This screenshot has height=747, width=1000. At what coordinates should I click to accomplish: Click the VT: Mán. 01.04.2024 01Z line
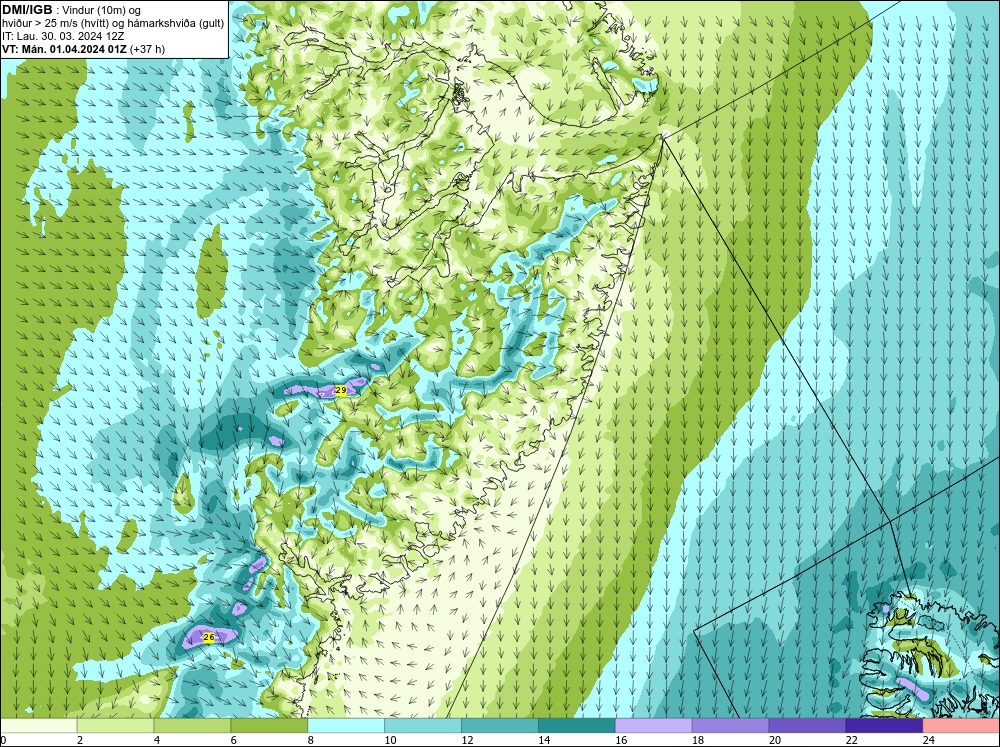pyautogui.click(x=83, y=48)
